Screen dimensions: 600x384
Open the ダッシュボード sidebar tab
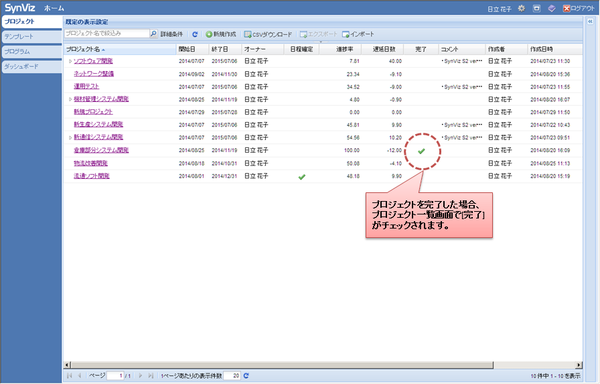pos(32,67)
